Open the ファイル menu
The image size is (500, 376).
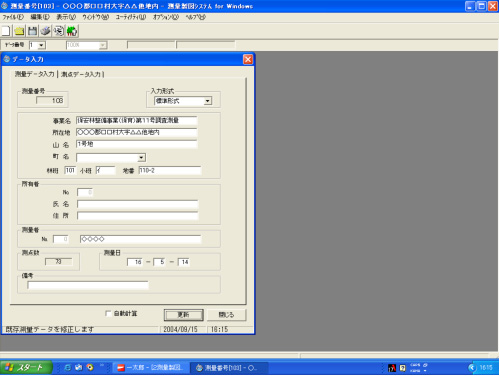(13, 17)
